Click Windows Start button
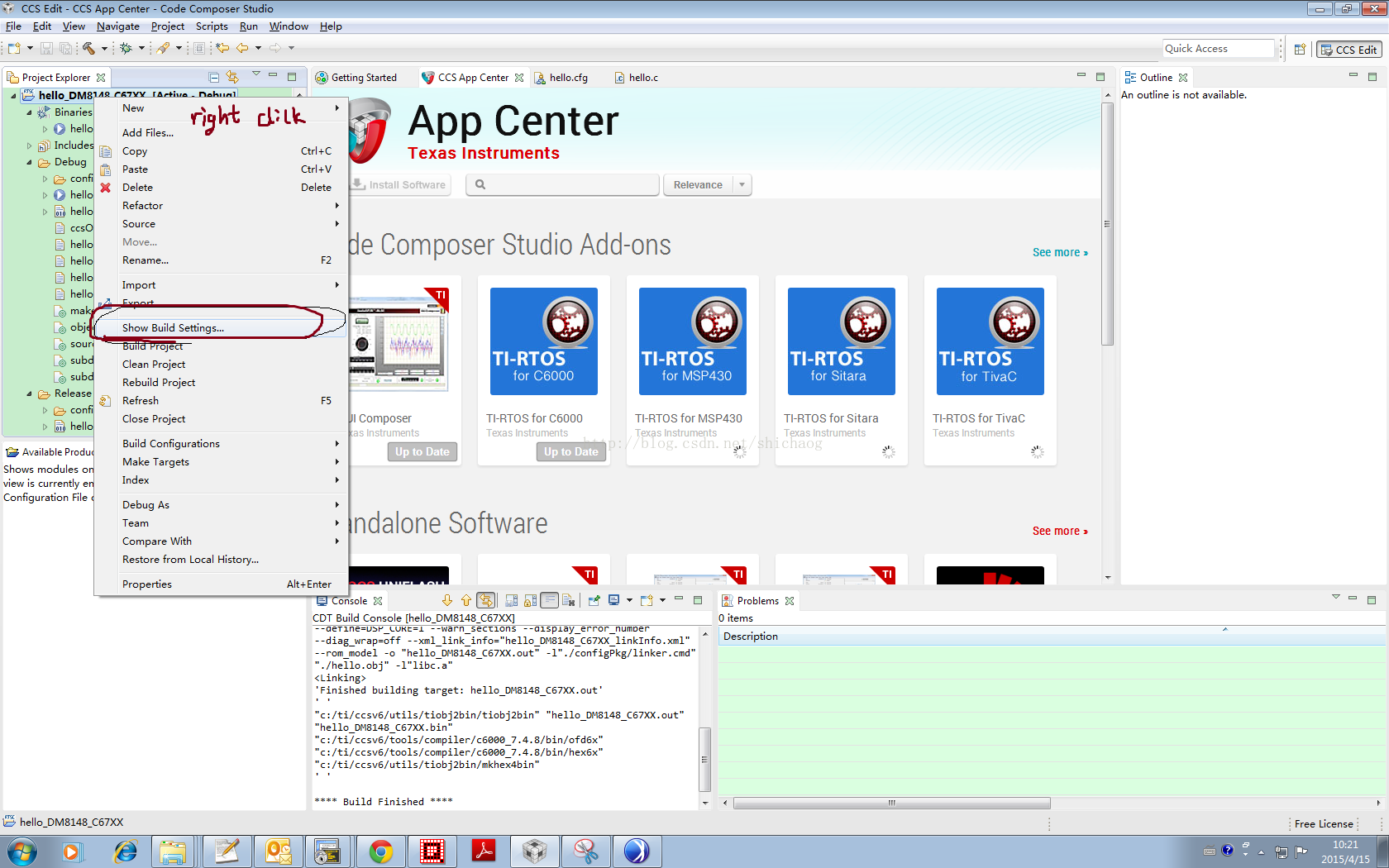Screen dimensions: 1389x868 point(22,851)
